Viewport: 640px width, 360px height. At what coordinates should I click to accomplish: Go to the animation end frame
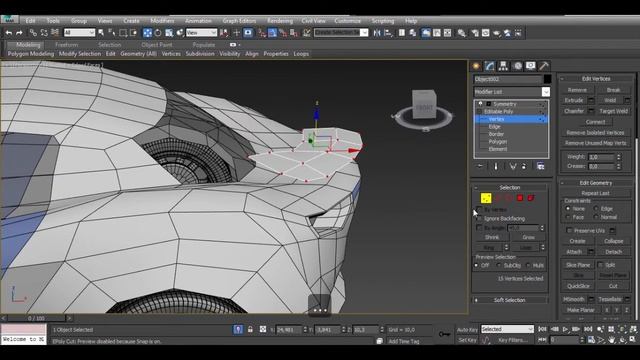tap(588, 329)
